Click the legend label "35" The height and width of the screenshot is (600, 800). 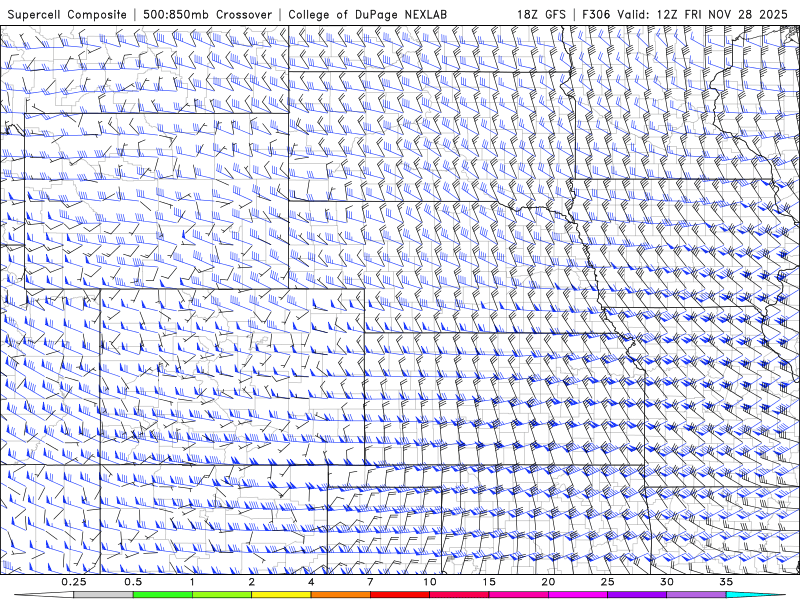click(x=726, y=582)
